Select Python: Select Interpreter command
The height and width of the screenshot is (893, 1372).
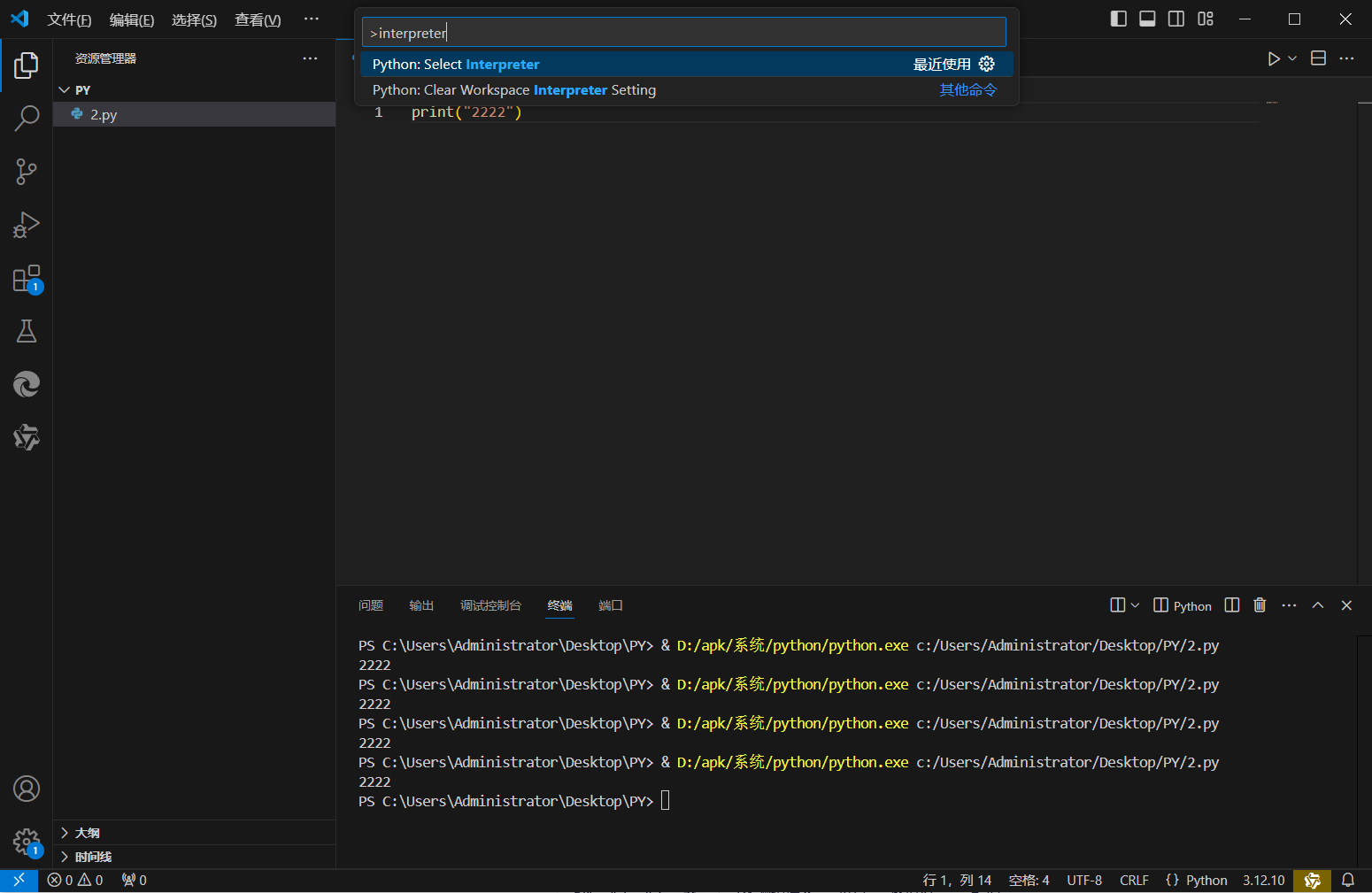pyautogui.click(x=686, y=64)
